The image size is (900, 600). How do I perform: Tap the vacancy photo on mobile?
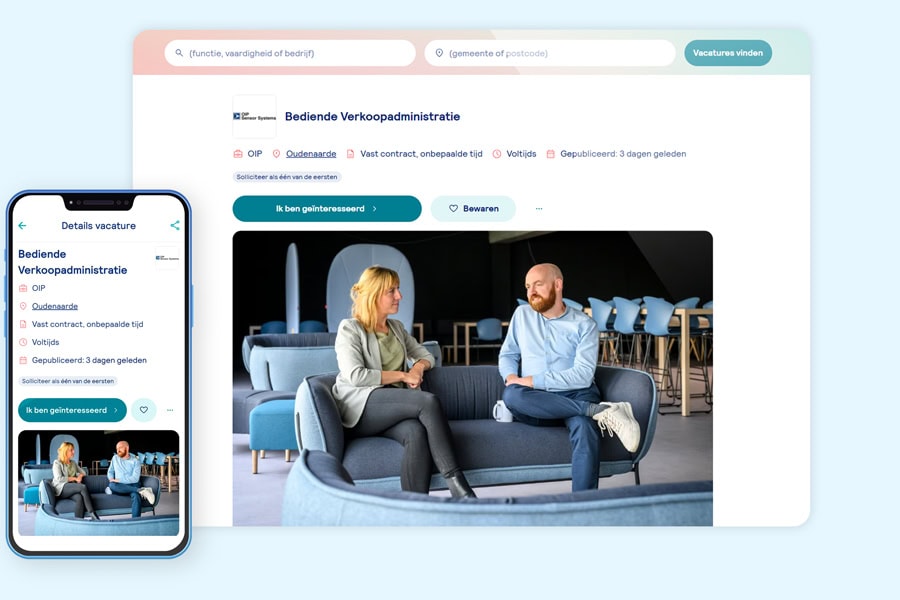point(99,483)
